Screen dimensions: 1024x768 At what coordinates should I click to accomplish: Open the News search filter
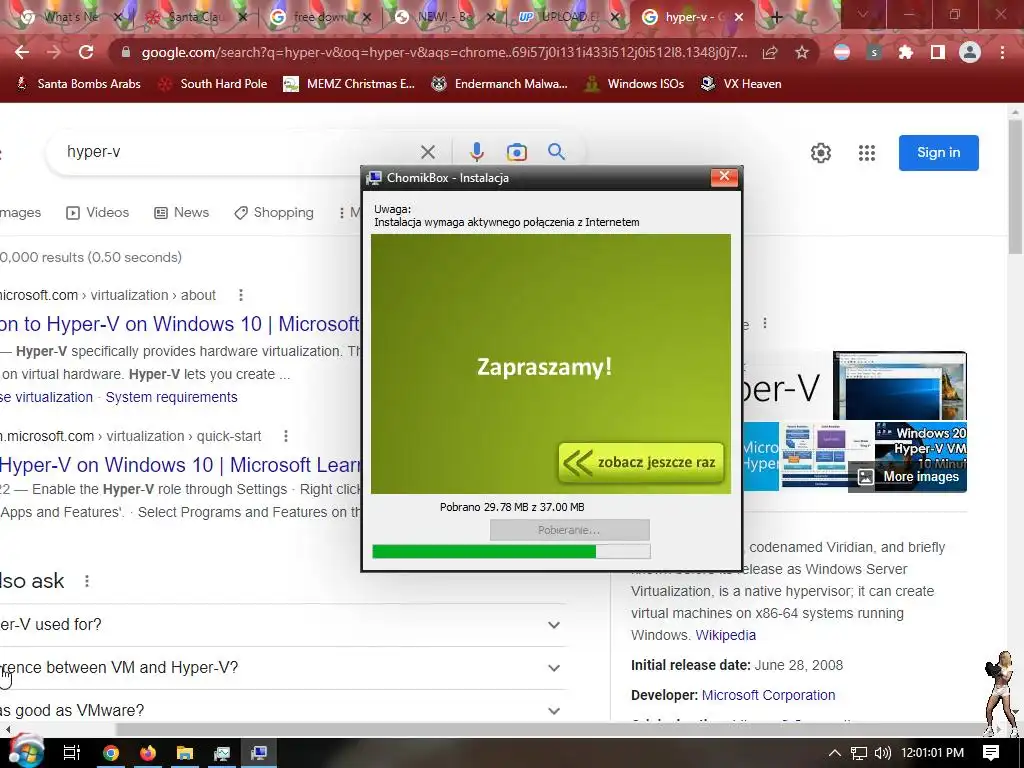click(182, 212)
